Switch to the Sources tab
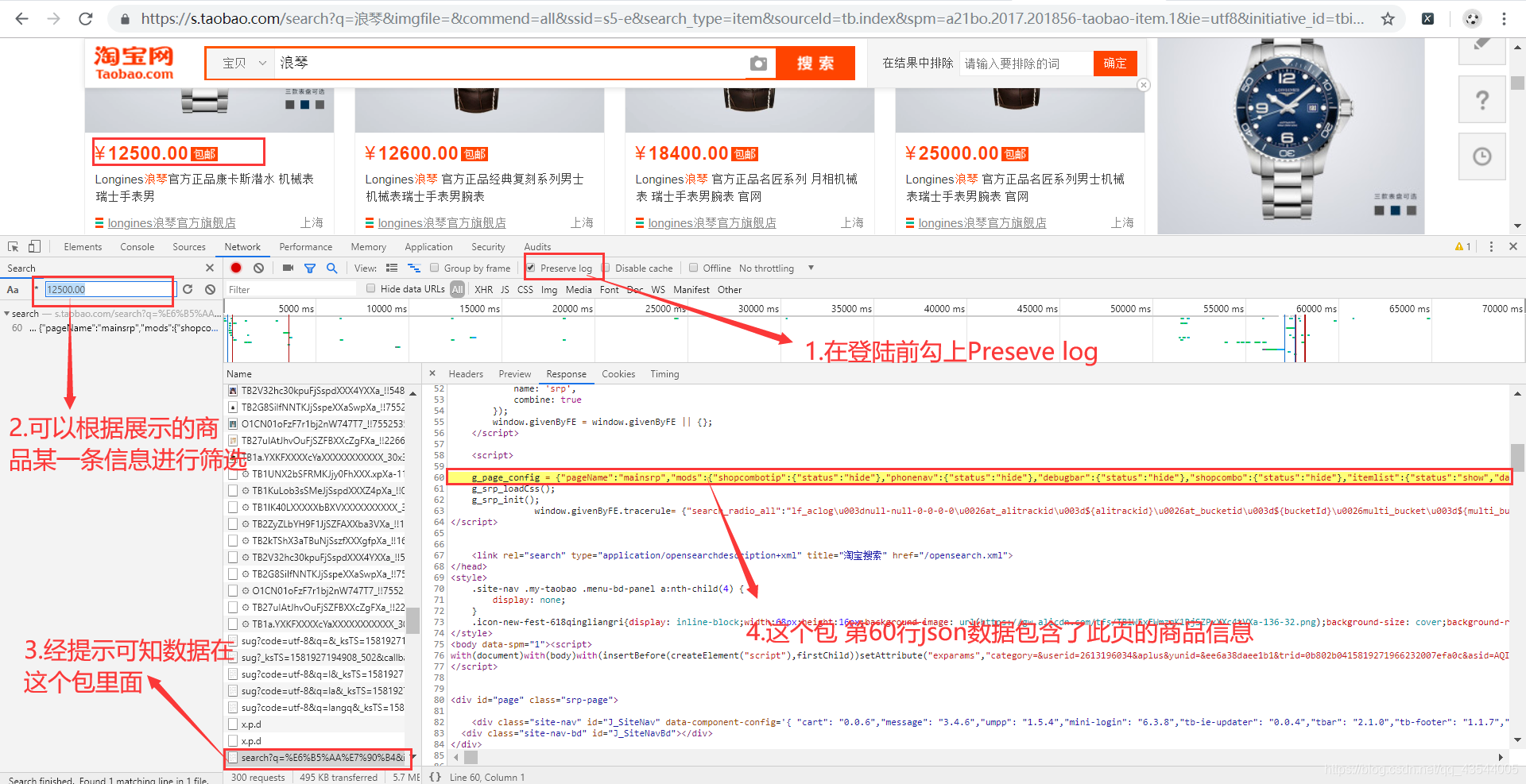The width and height of the screenshot is (1526, 784). point(189,247)
